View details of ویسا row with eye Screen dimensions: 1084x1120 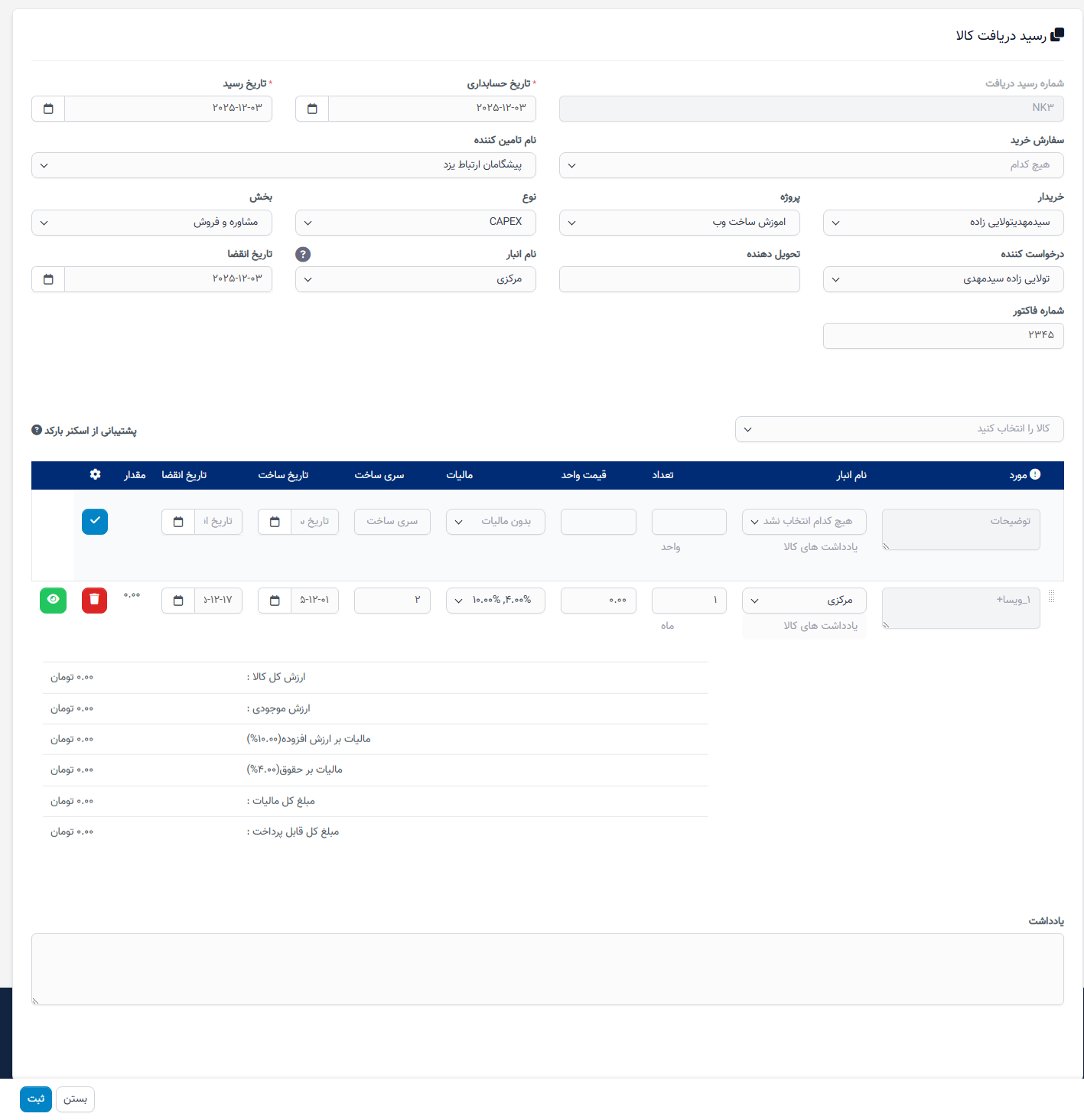[53, 600]
